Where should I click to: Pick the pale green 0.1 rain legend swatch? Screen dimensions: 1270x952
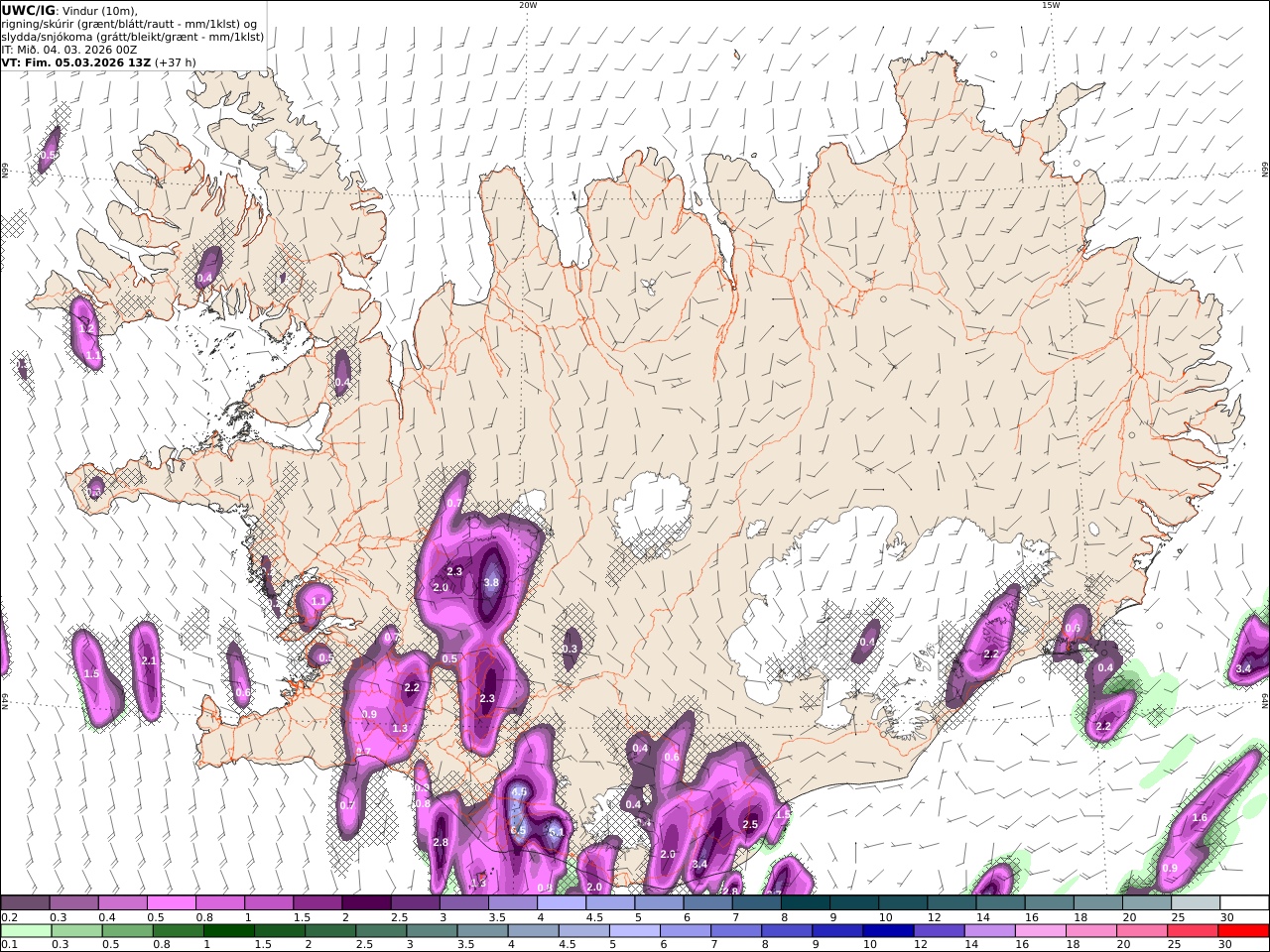click(27, 931)
